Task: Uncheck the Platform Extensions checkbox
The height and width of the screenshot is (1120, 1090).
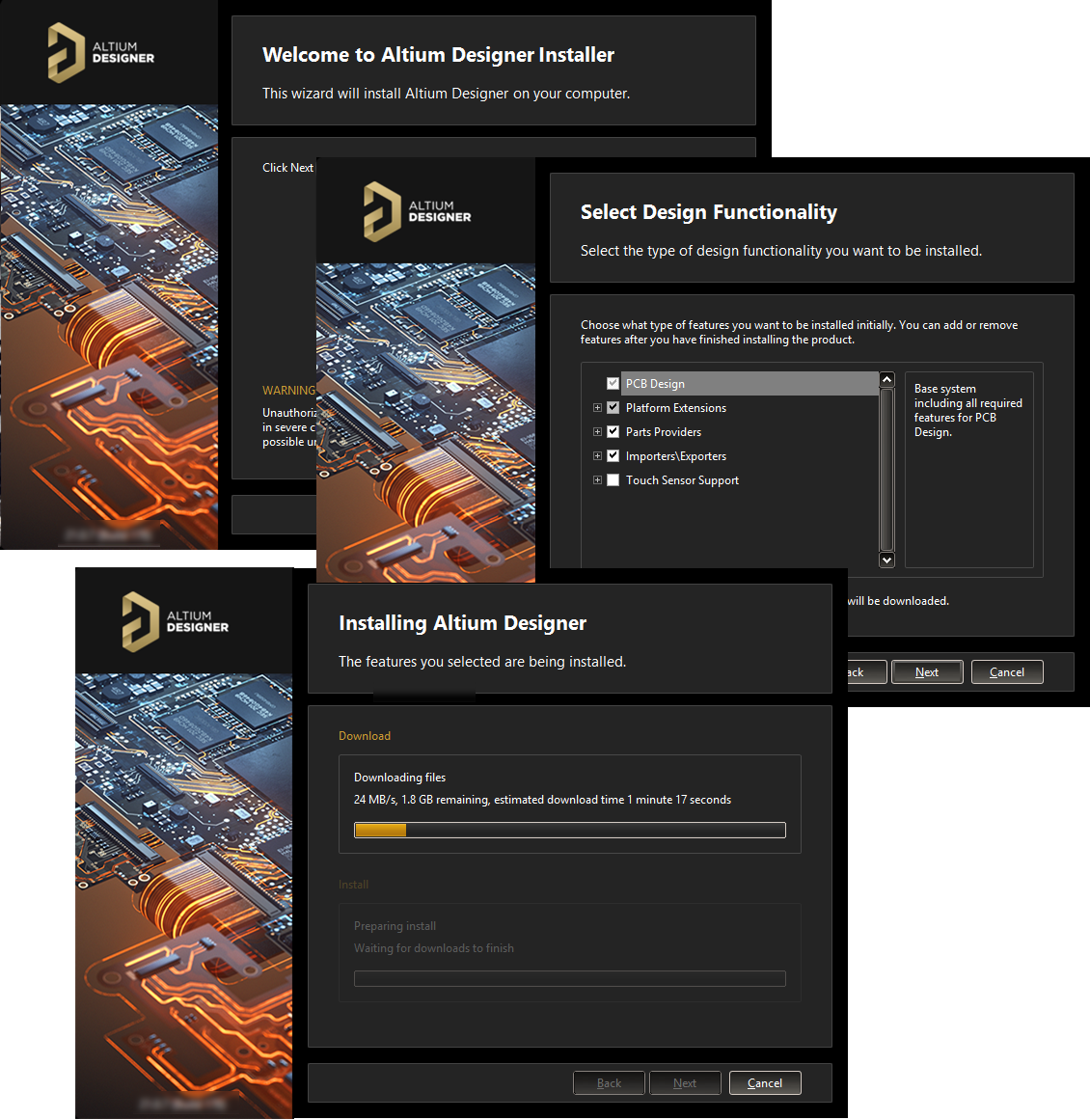Action: [613, 408]
